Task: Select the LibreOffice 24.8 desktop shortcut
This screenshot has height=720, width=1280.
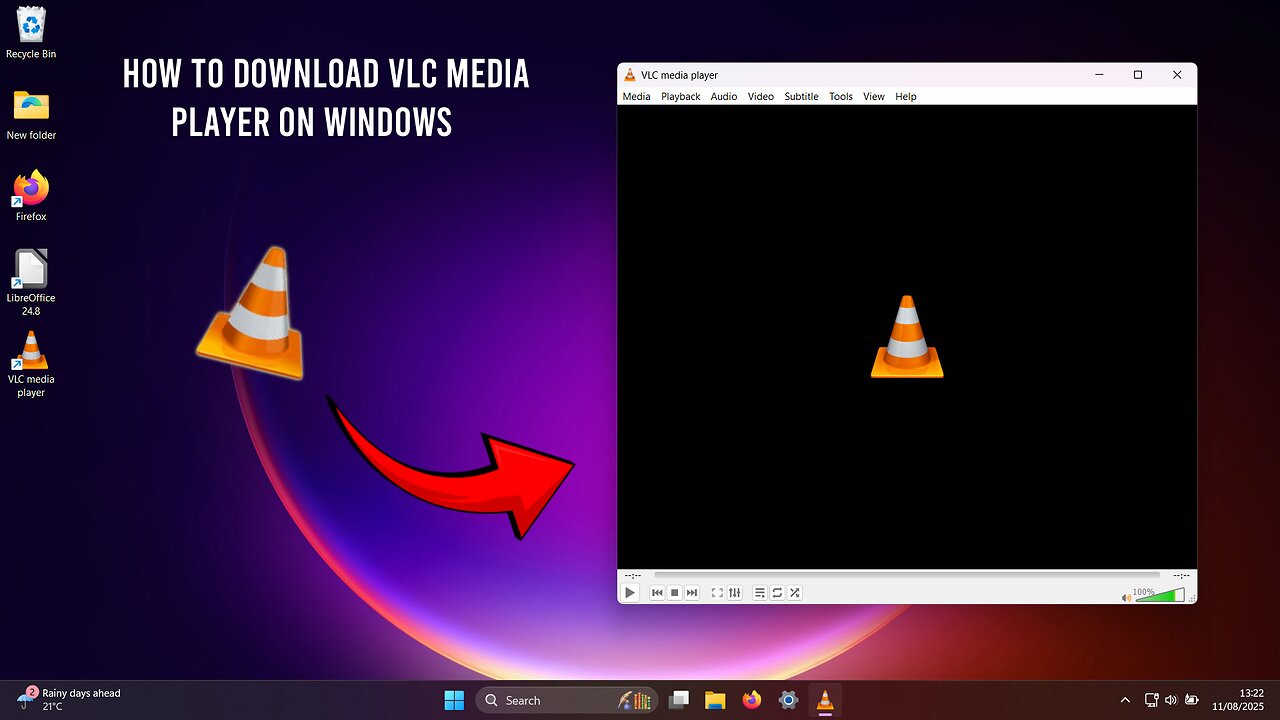Action: (31, 283)
